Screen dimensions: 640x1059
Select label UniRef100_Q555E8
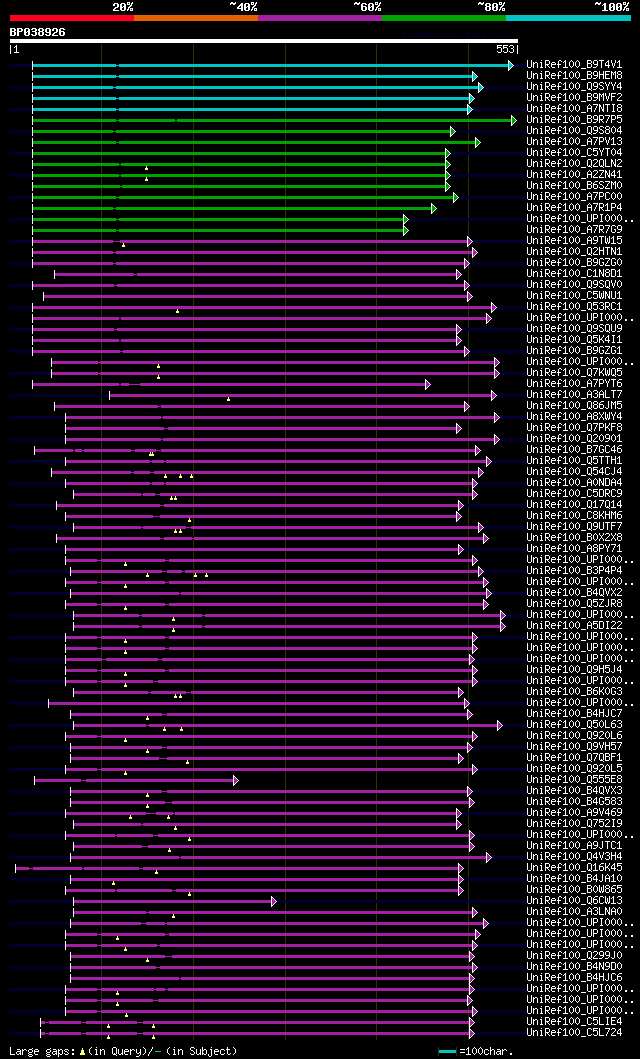tap(575, 780)
